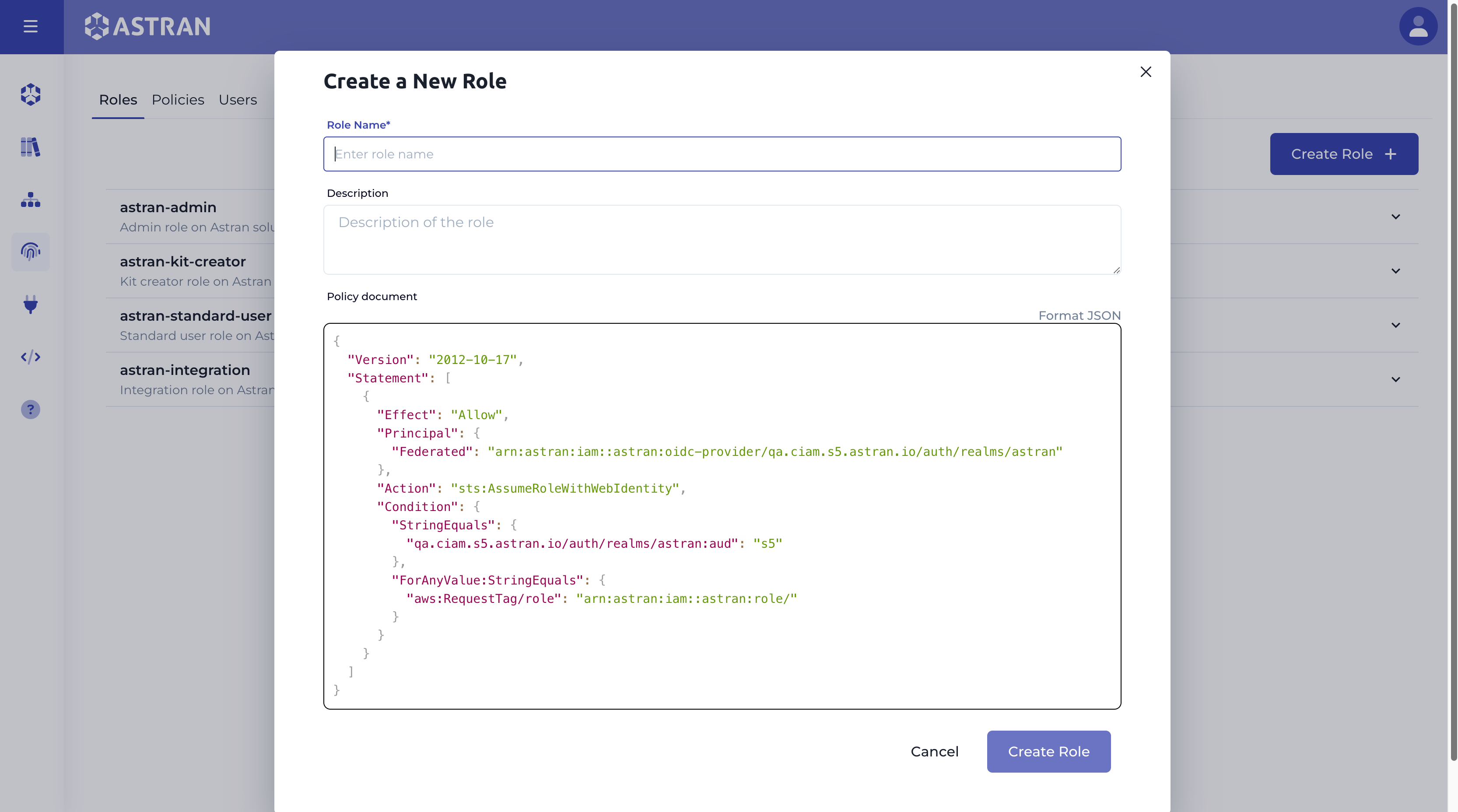Click the "Federated" ARN value
Image resolution: width=1458 pixels, height=812 pixels.
pos(775,451)
